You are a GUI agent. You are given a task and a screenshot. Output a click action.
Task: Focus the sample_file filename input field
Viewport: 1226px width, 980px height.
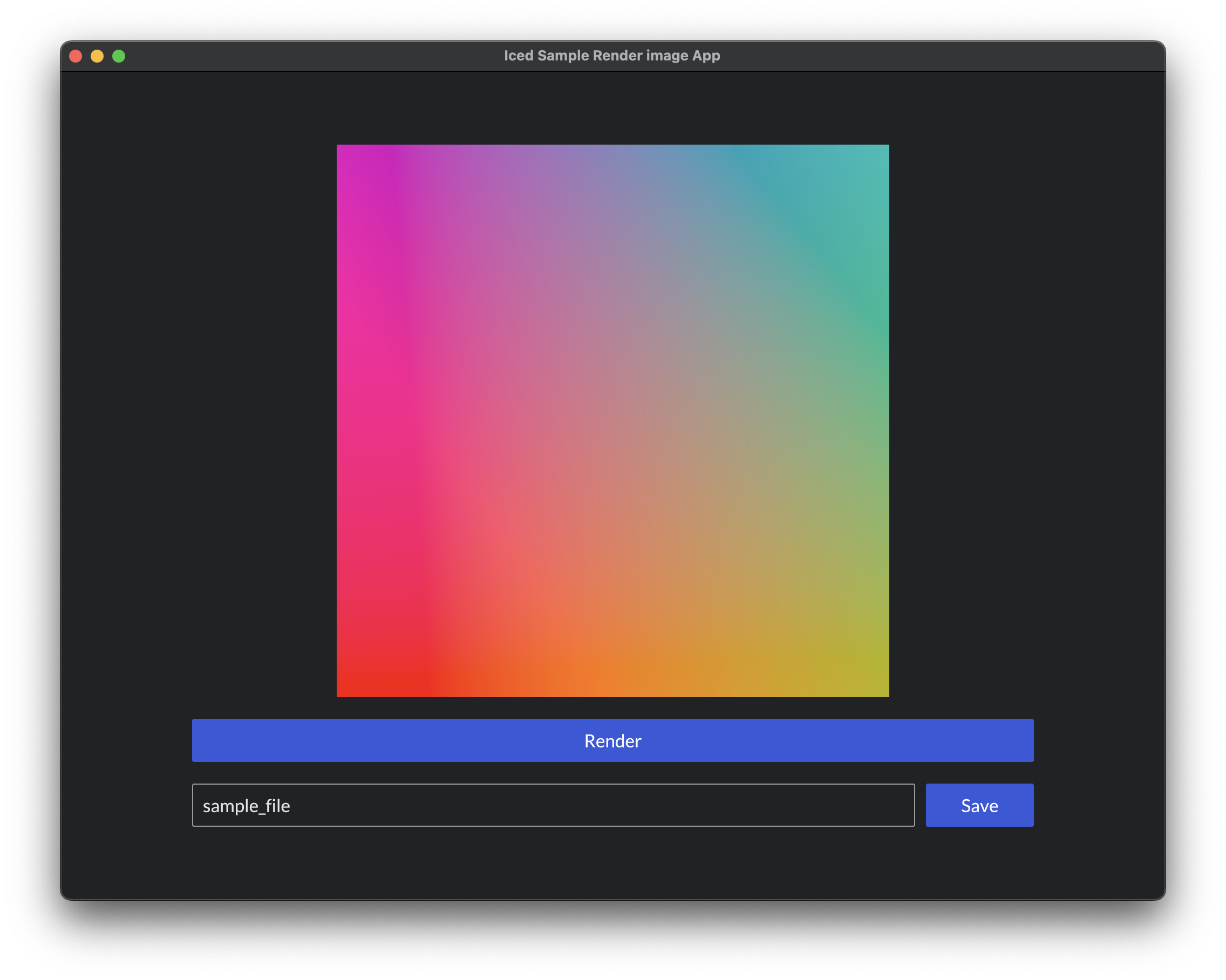tap(553, 805)
